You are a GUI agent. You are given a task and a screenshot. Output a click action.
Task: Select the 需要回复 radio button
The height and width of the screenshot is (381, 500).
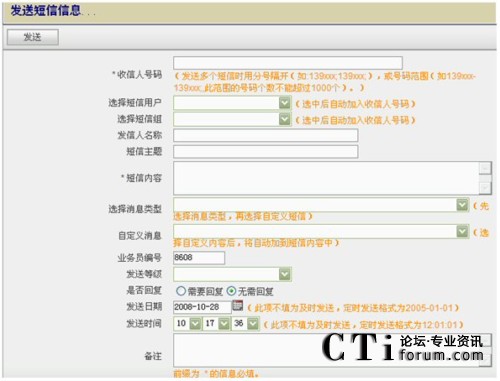click(181, 291)
